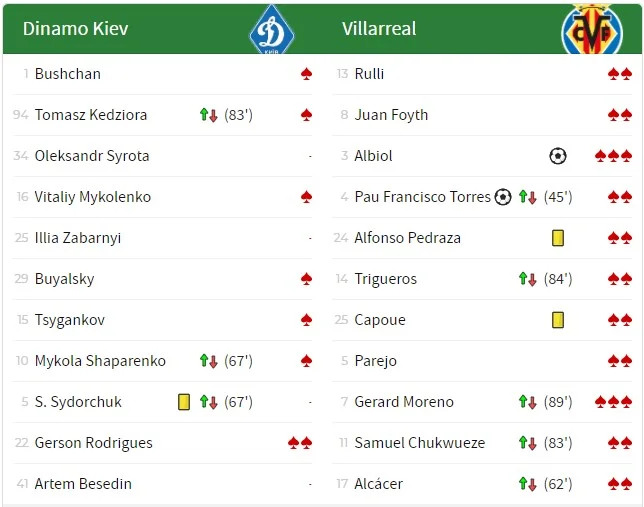Click substitution arrows for Mykola Shaparenko

pyautogui.click(x=209, y=361)
